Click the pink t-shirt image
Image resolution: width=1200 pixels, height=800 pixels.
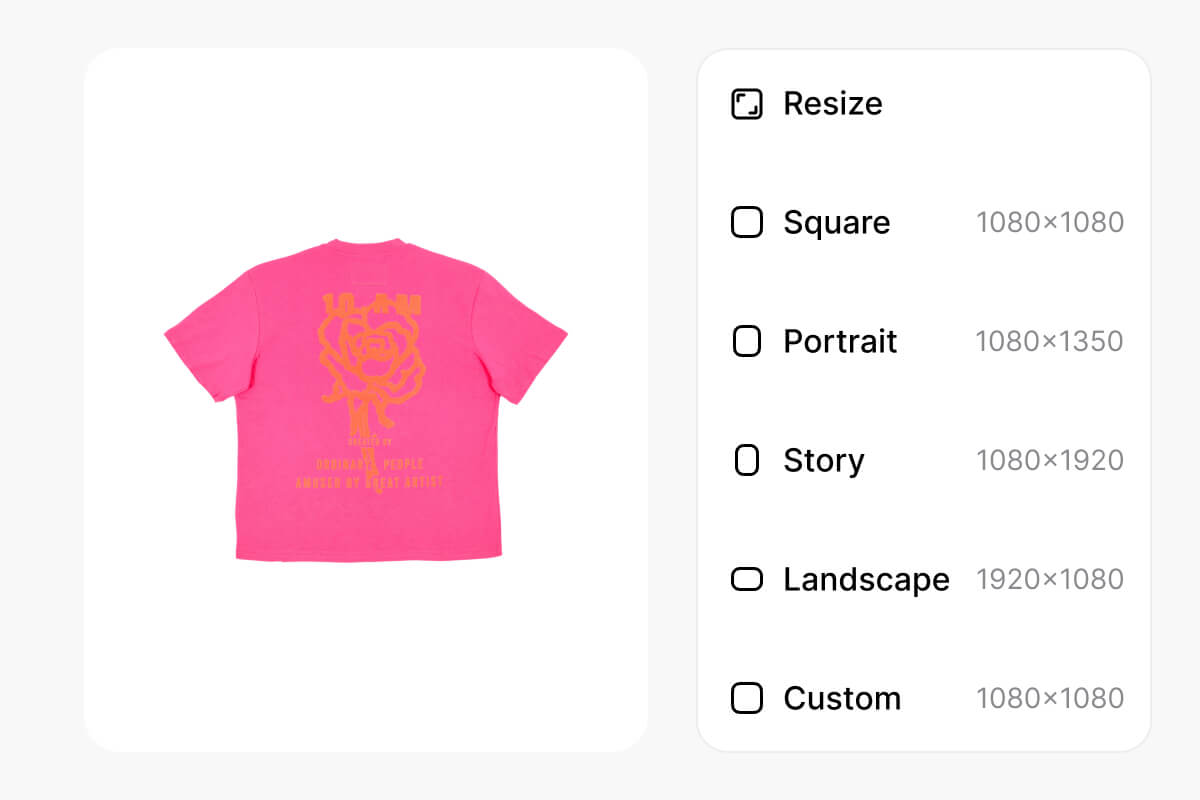(366, 400)
